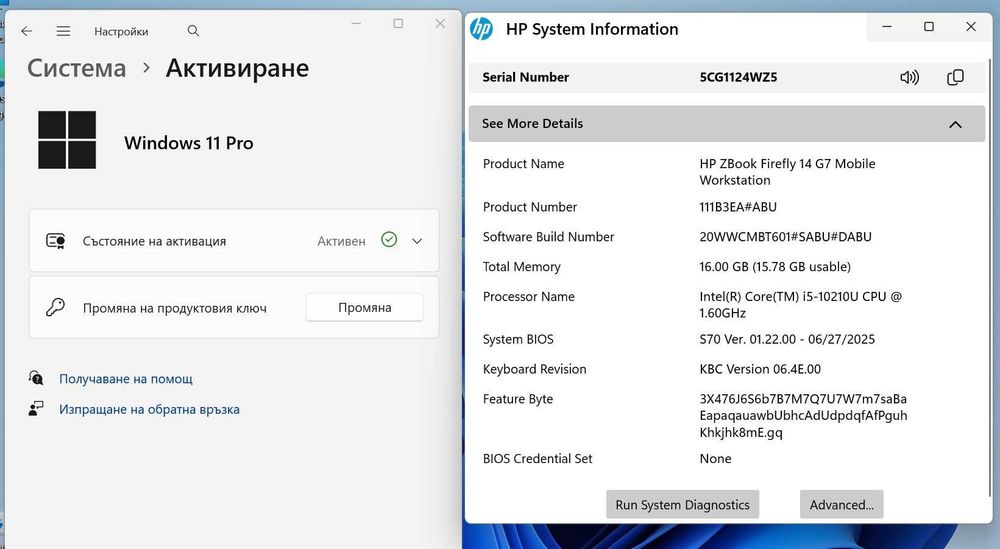Click product name HP ZBook Firefly value

click(x=787, y=172)
